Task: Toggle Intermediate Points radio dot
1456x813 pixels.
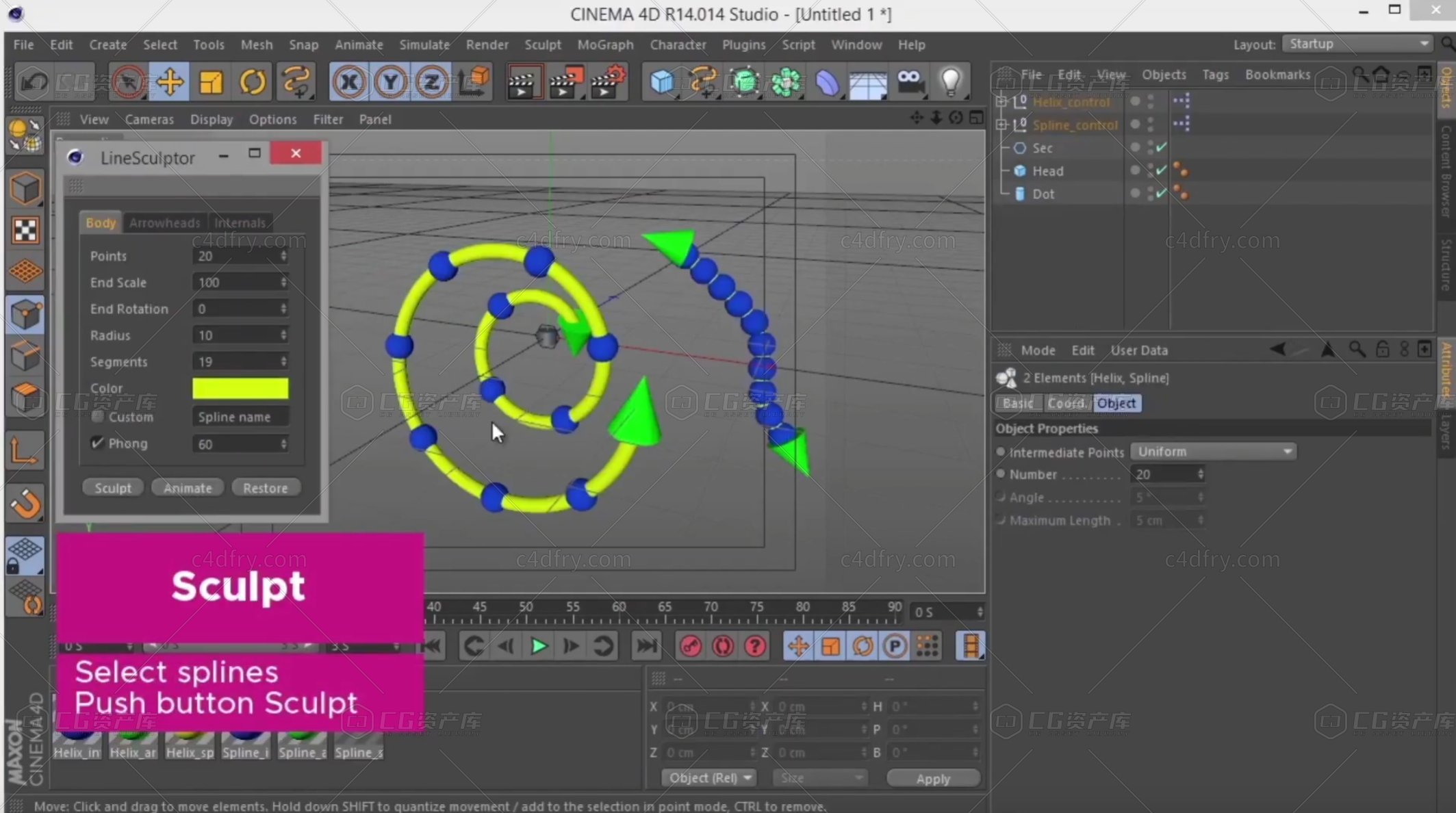Action: tap(1001, 452)
